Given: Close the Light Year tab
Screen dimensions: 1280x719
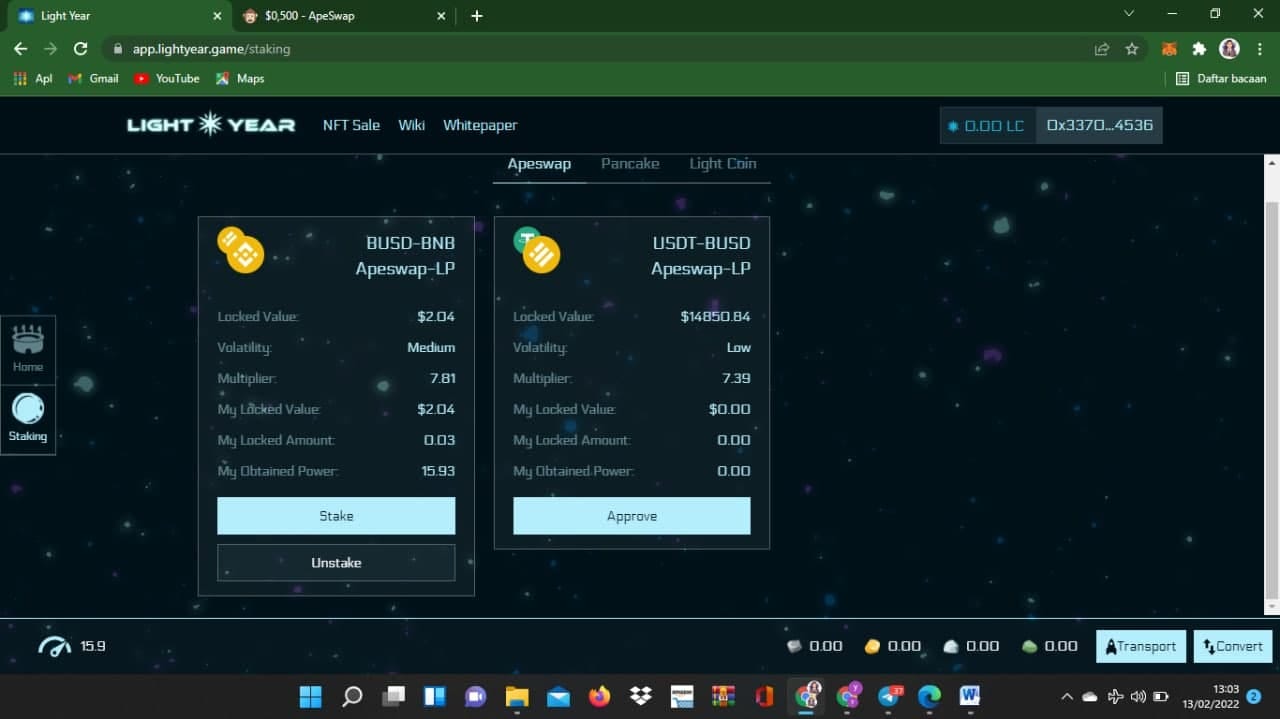Looking at the screenshot, I should point(218,16).
